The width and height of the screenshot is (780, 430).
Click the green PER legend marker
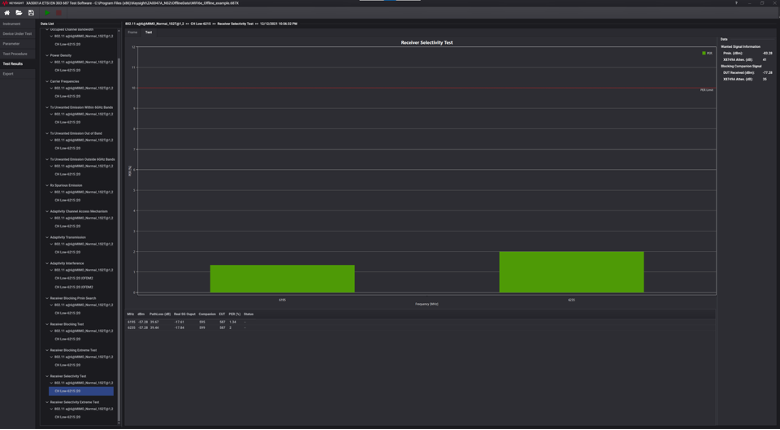click(x=704, y=53)
